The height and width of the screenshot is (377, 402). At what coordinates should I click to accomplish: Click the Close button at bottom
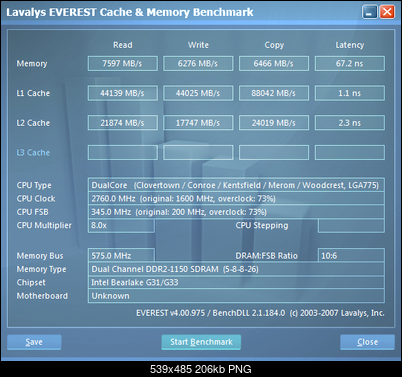coord(367,342)
